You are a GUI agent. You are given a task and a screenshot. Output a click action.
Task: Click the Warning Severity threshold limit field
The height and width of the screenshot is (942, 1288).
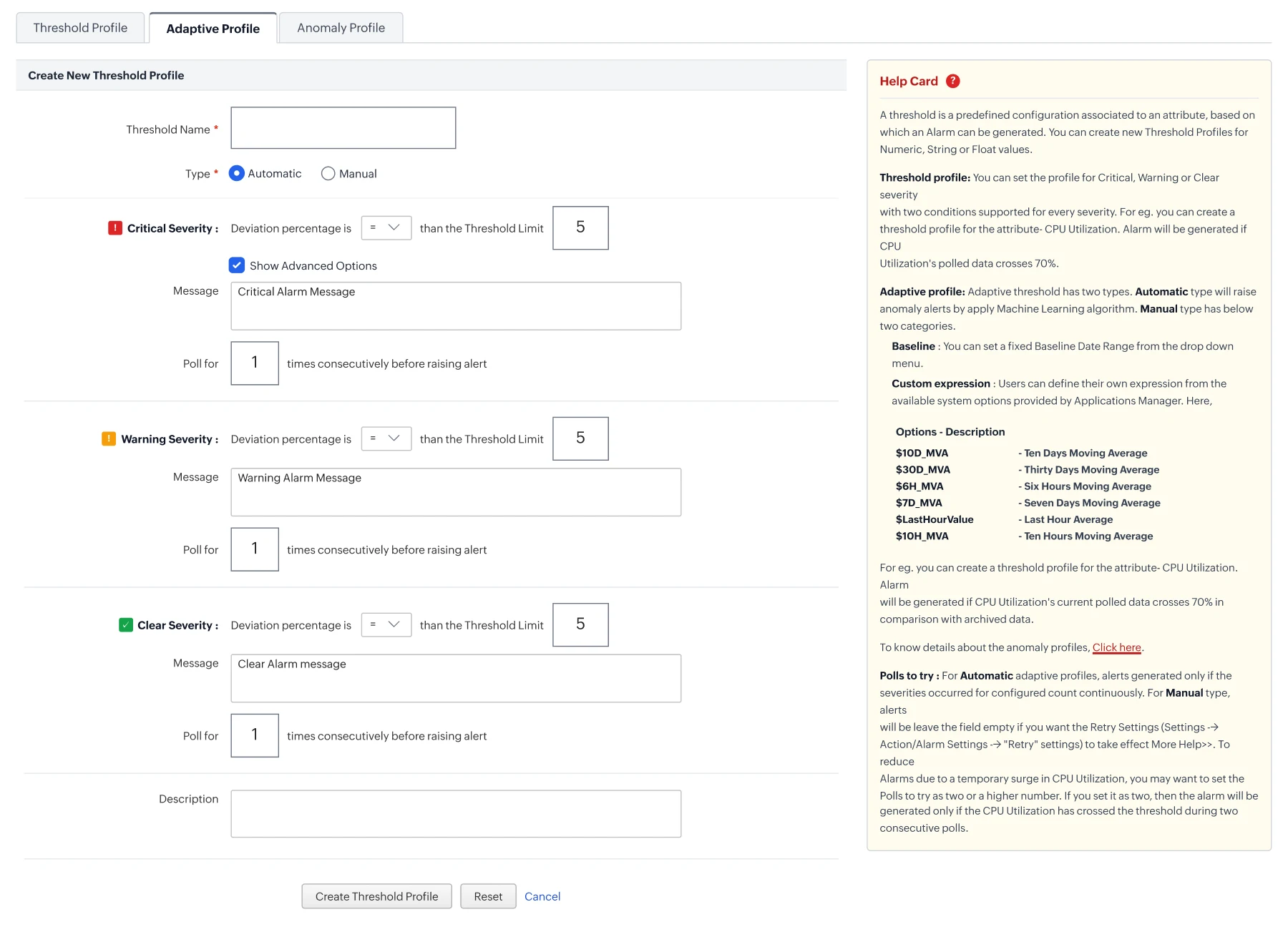click(581, 438)
